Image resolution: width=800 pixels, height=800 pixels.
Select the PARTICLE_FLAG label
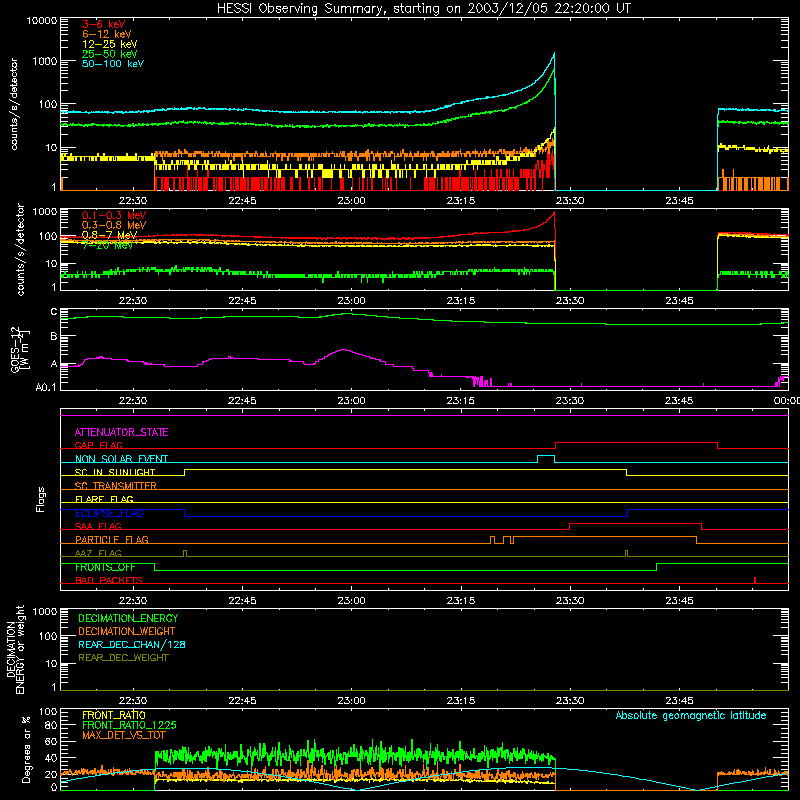(x=112, y=539)
